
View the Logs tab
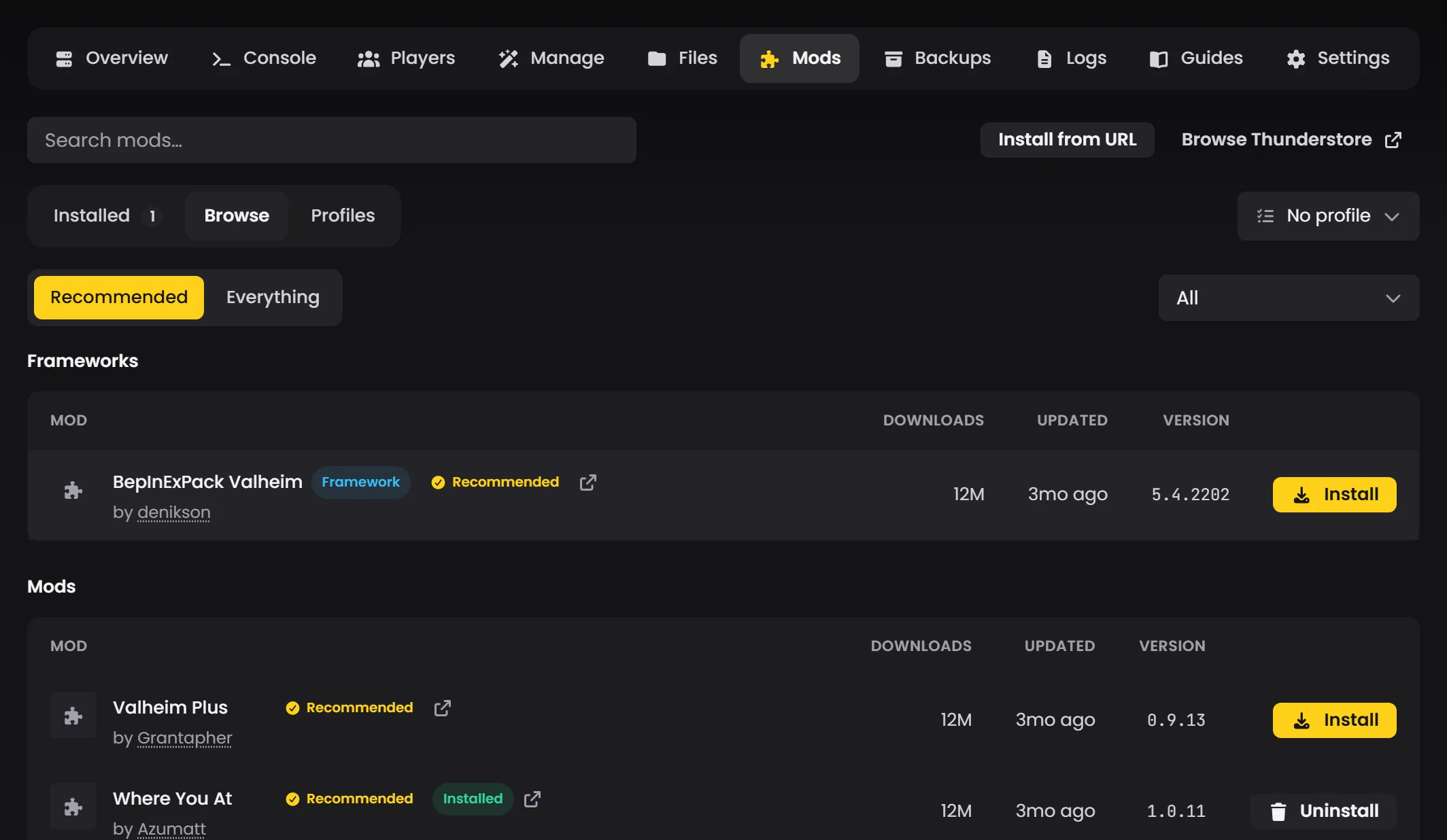coord(1071,58)
